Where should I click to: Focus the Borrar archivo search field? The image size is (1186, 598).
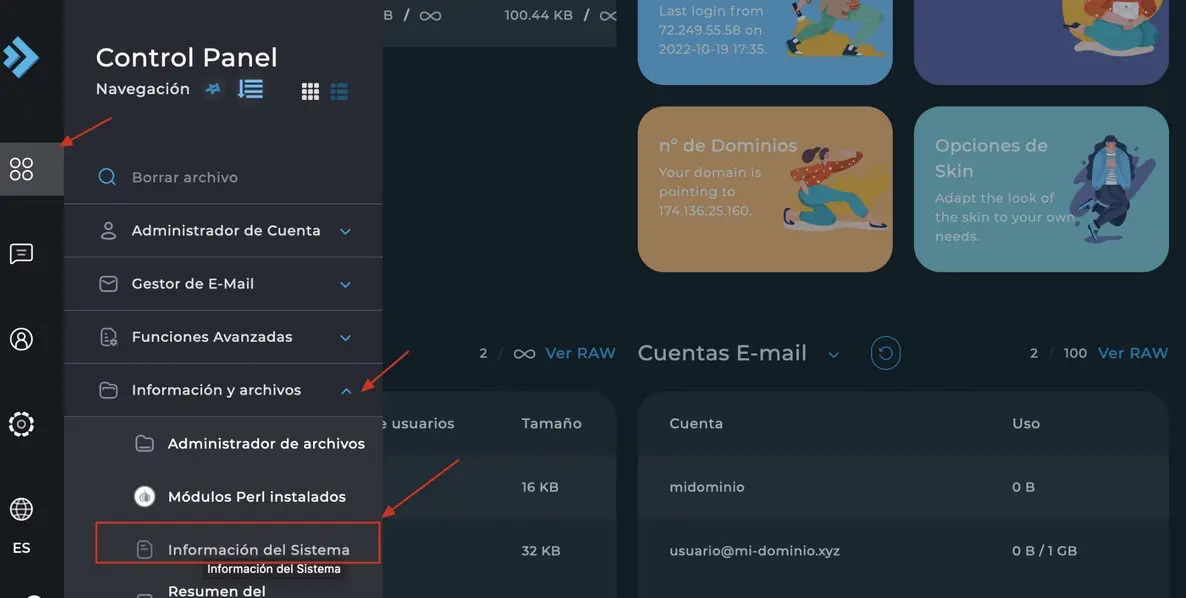pyautogui.click(x=223, y=177)
